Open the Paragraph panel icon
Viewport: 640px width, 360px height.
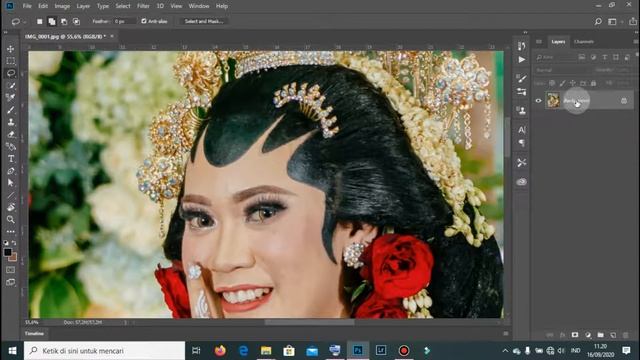coord(522,143)
